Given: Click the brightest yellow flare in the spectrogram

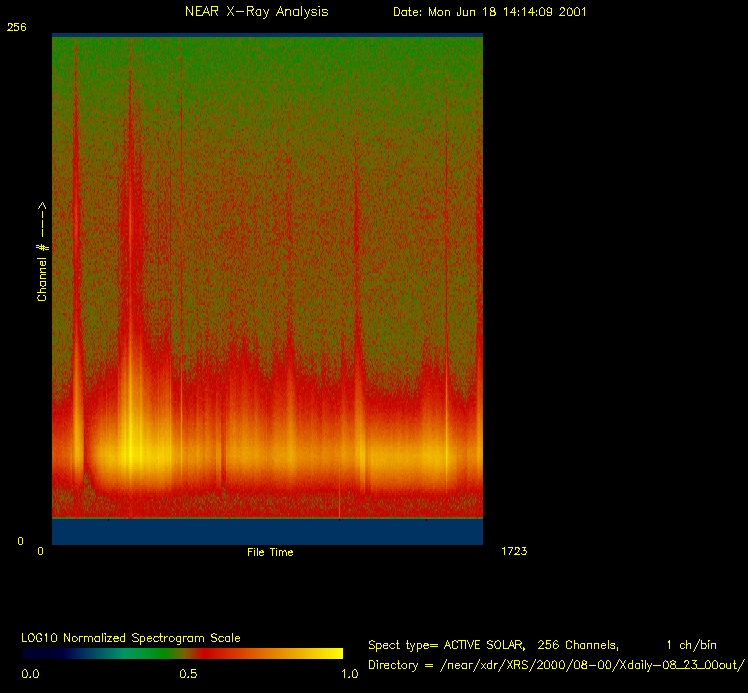Looking at the screenshot, I should (x=130, y=455).
